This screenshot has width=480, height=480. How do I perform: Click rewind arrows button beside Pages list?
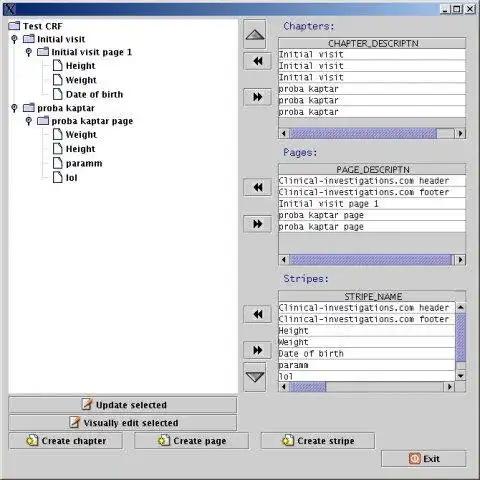(x=257, y=187)
